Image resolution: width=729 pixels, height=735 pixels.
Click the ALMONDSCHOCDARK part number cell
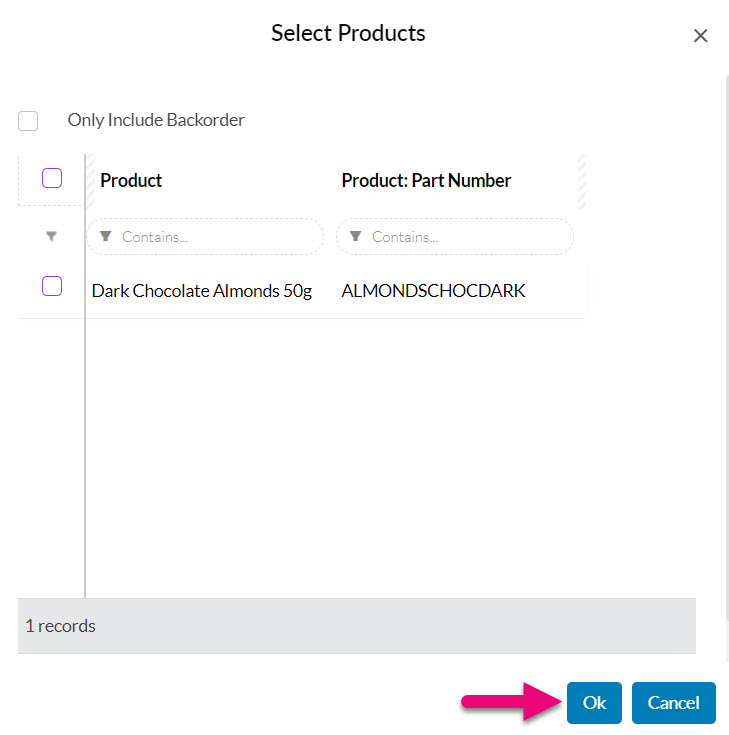(x=433, y=291)
